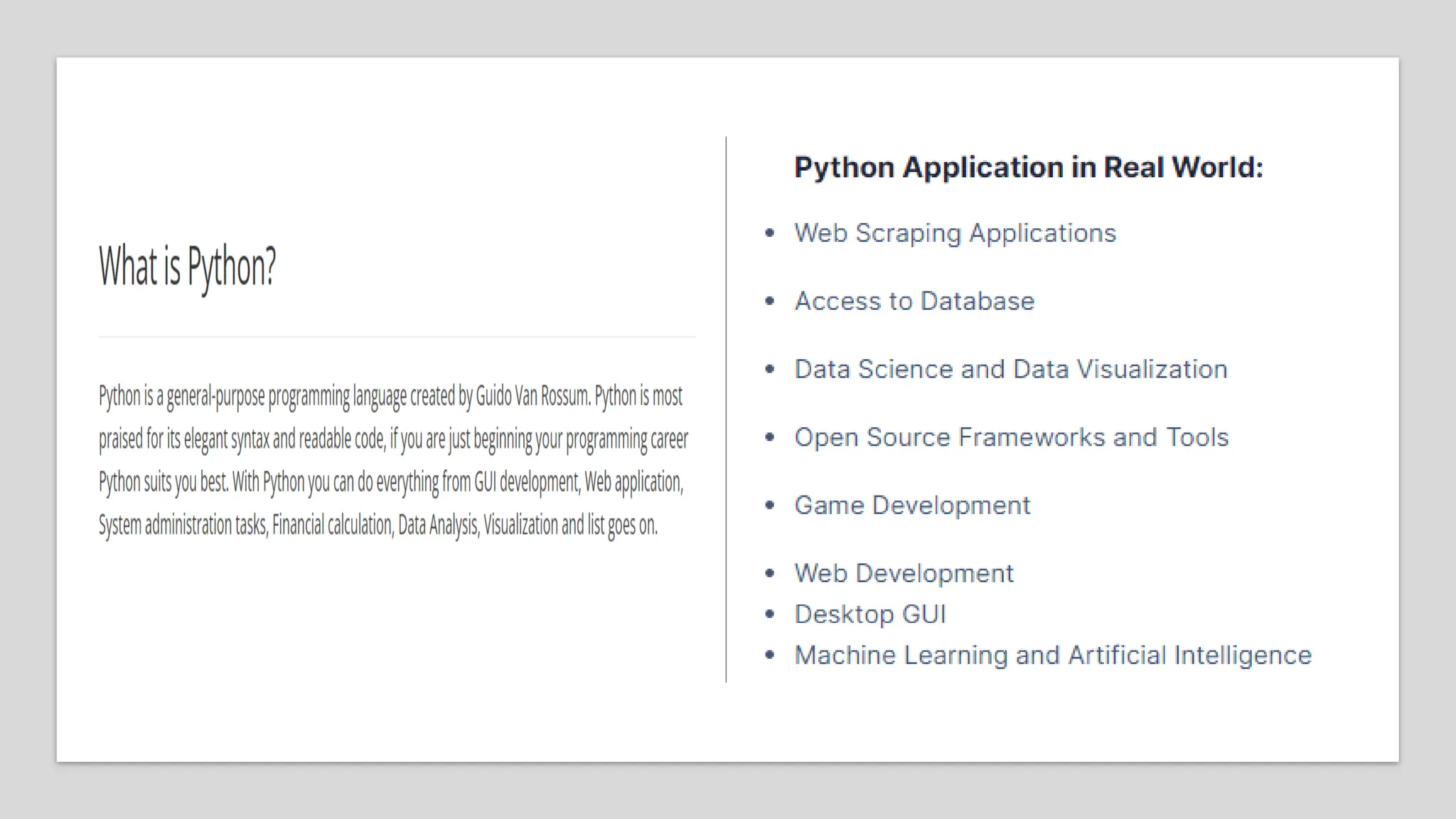Click the bullet dot beside Desktop GUI
Image resolution: width=1456 pixels, height=819 pixels.
pyautogui.click(x=769, y=614)
